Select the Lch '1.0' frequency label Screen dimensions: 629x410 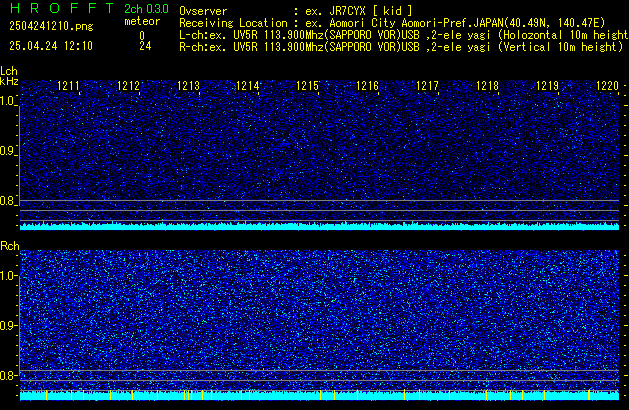tap(7, 101)
